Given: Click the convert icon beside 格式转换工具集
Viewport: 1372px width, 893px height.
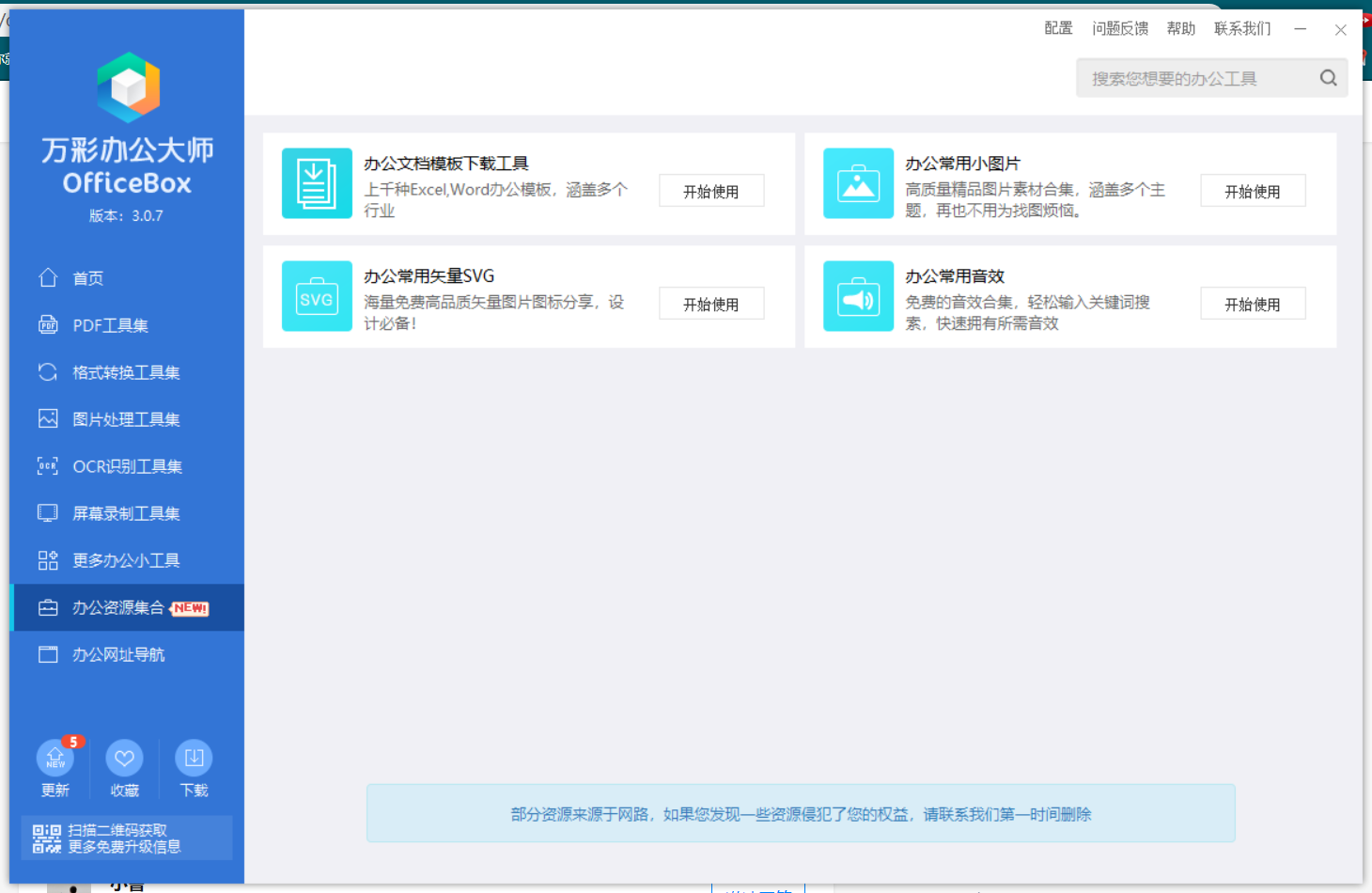Looking at the screenshot, I should pyautogui.click(x=48, y=371).
